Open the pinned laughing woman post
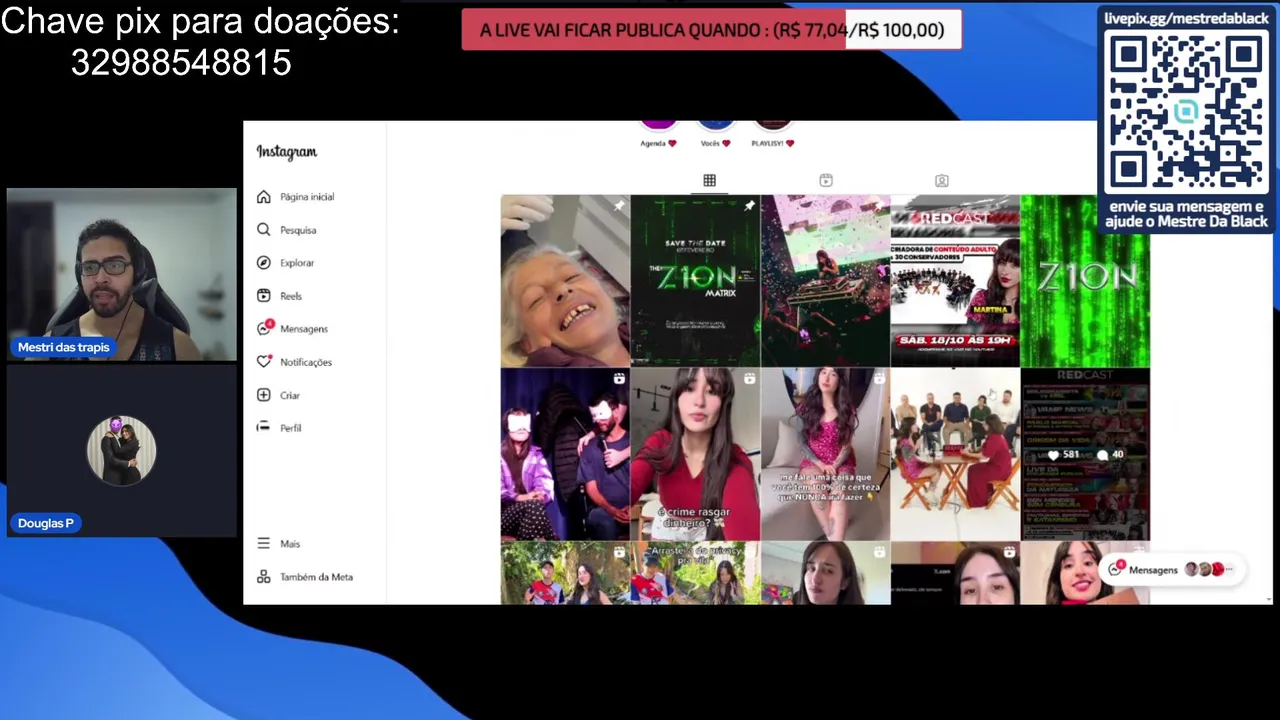 (565, 281)
